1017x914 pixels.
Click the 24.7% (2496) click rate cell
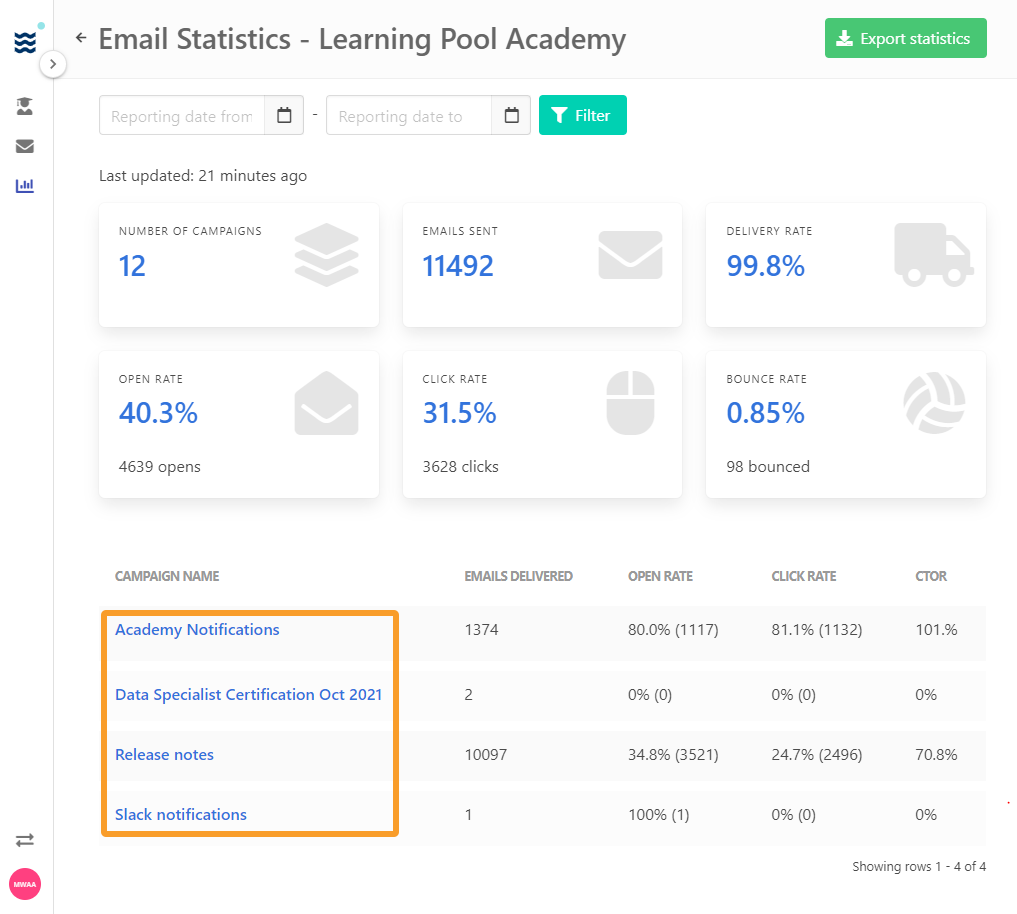(817, 754)
